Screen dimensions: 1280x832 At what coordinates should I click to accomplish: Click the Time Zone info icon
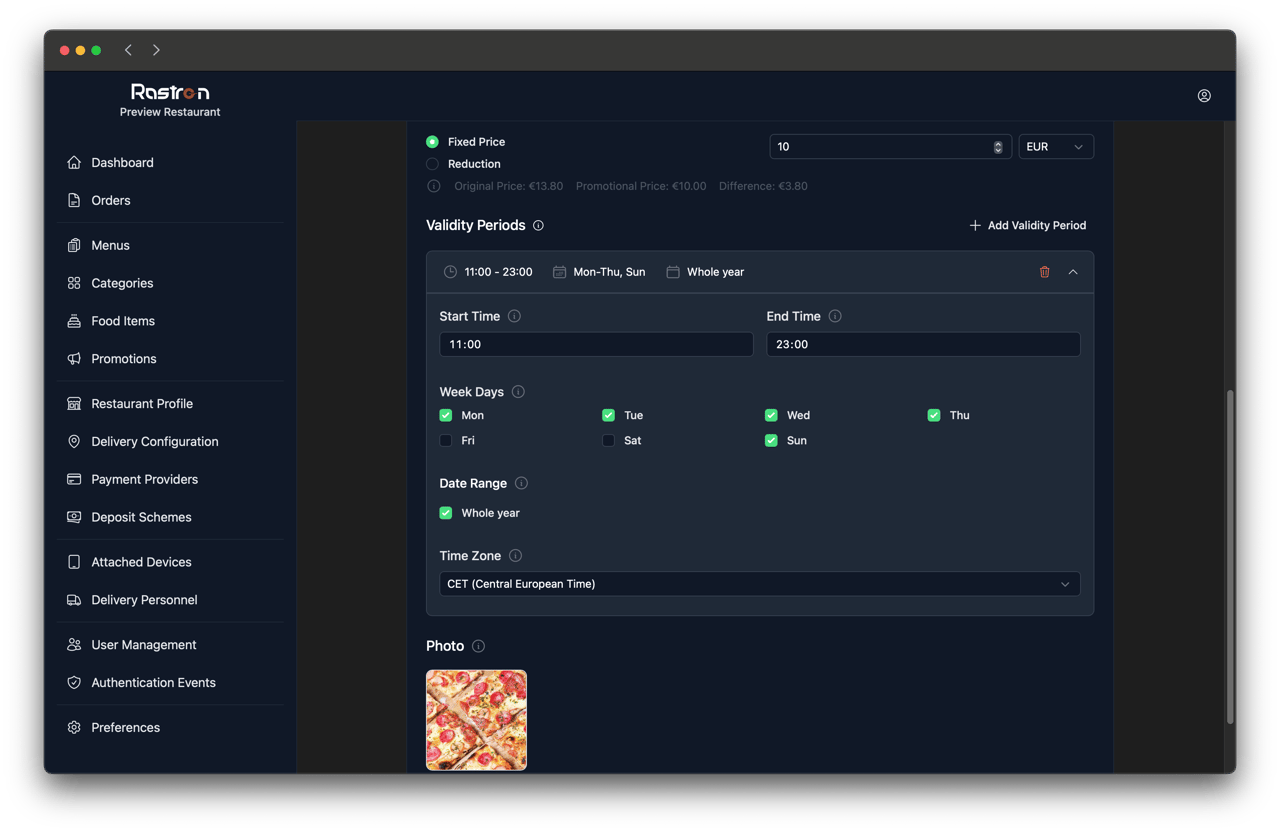[x=515, y=556]
